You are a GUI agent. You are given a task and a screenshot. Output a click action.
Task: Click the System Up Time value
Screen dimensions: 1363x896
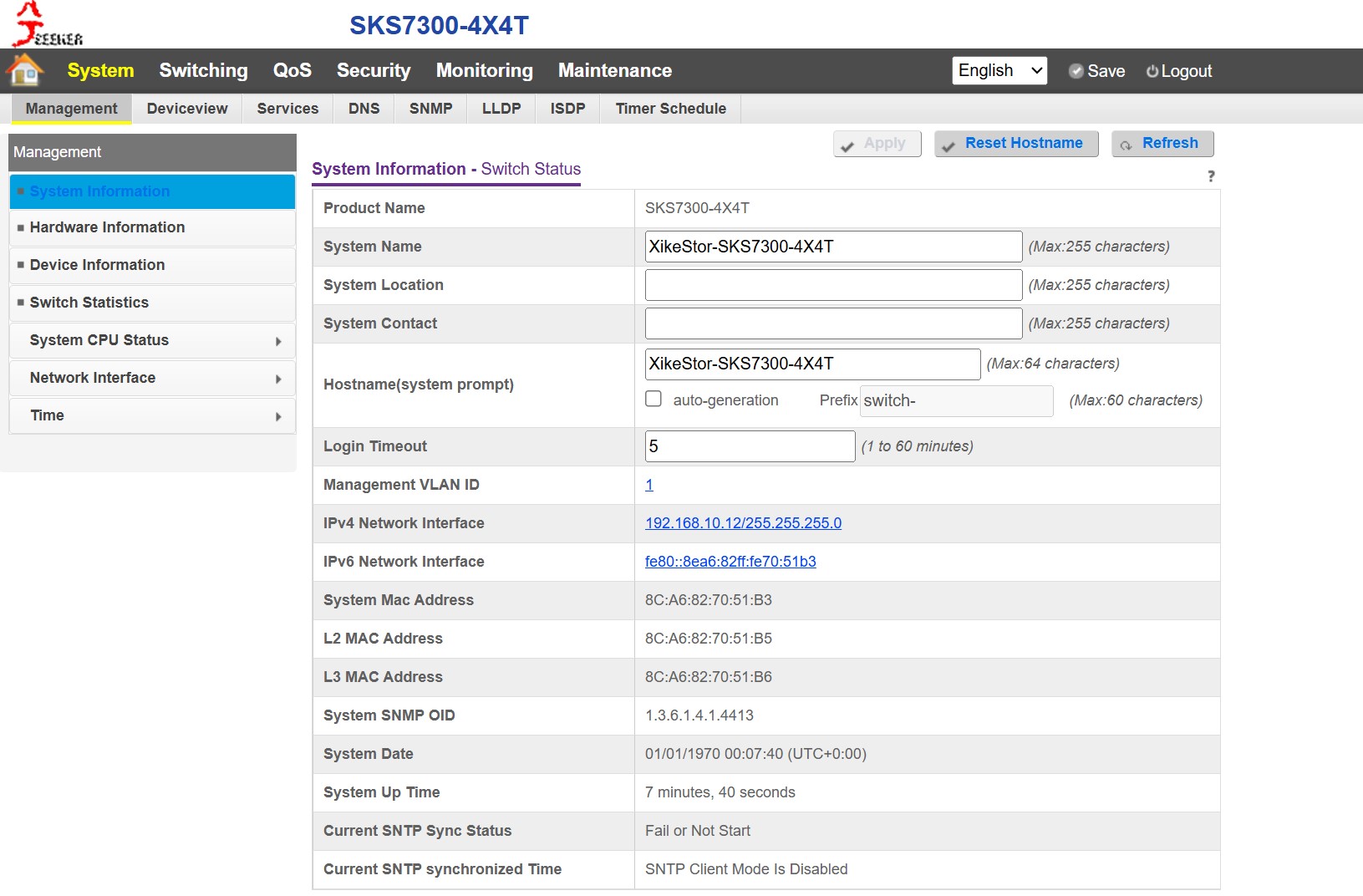(x=720, y=792)
